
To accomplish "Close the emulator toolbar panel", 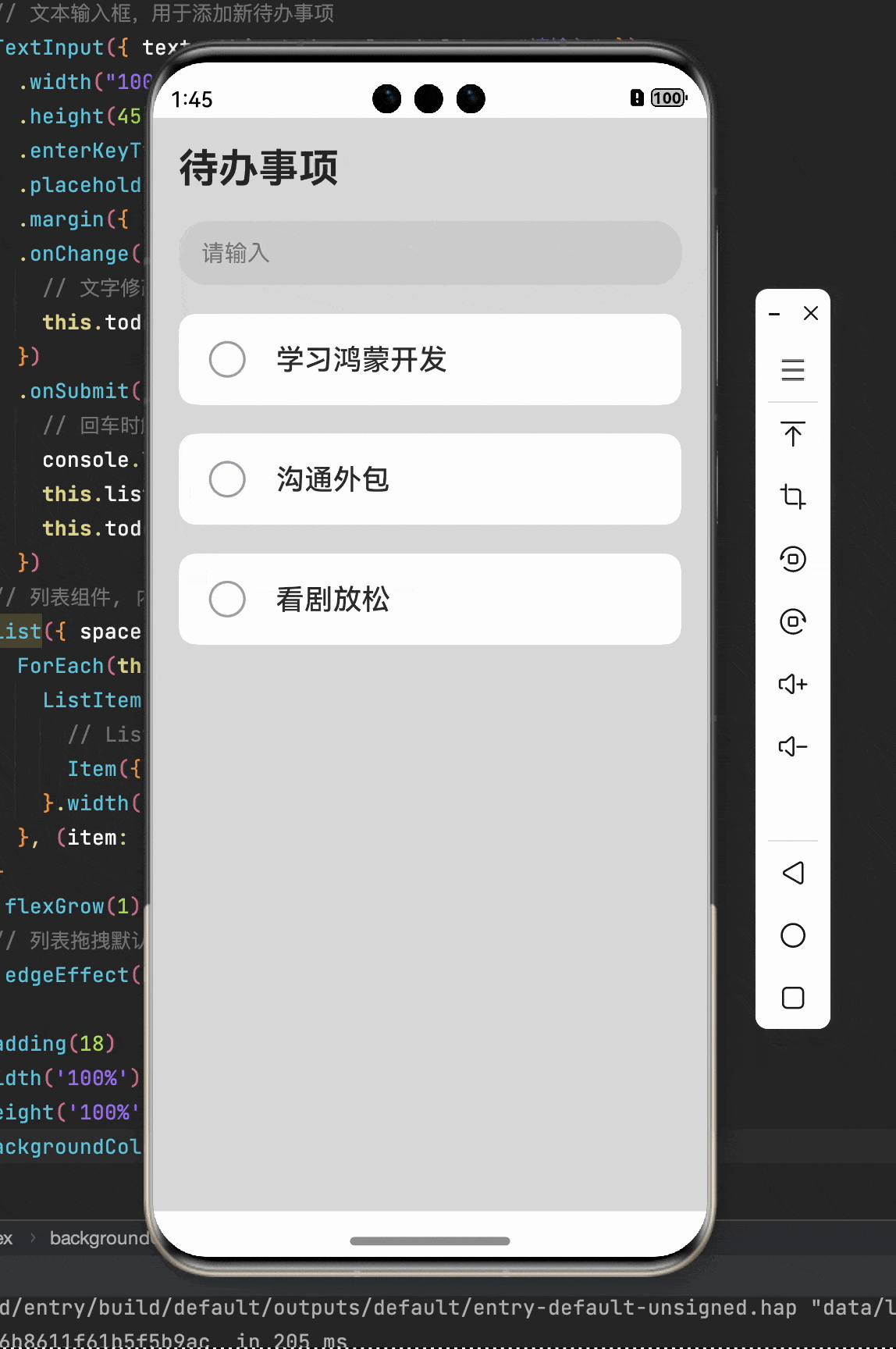I will tap(811, 313).
